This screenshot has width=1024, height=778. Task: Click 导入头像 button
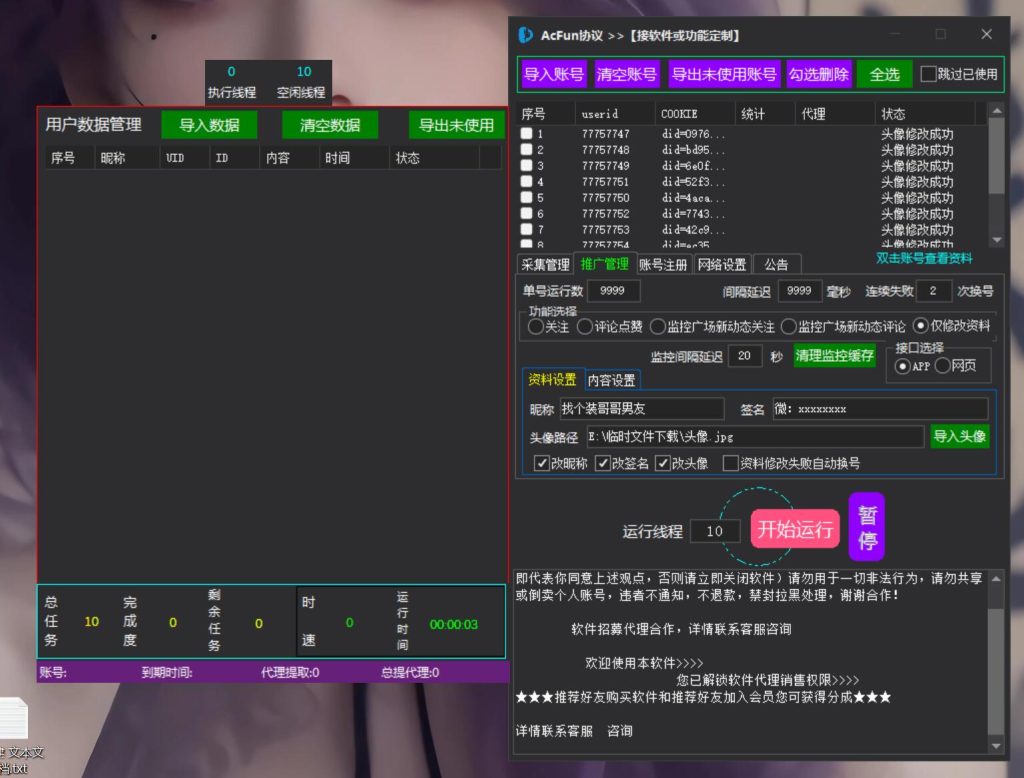click(959, 436)
